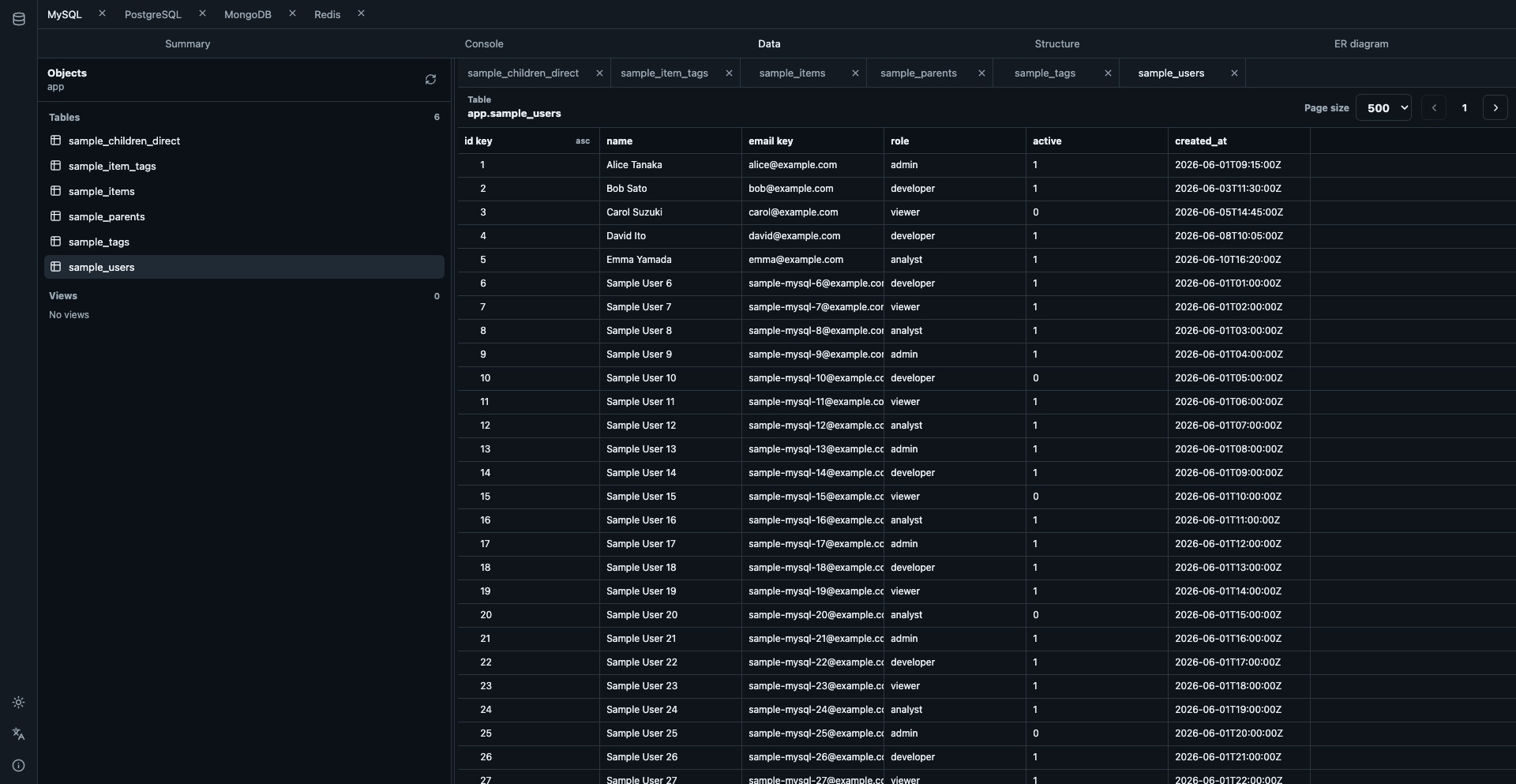
Task: Refresh the Objects list
Action: (430, 80)
